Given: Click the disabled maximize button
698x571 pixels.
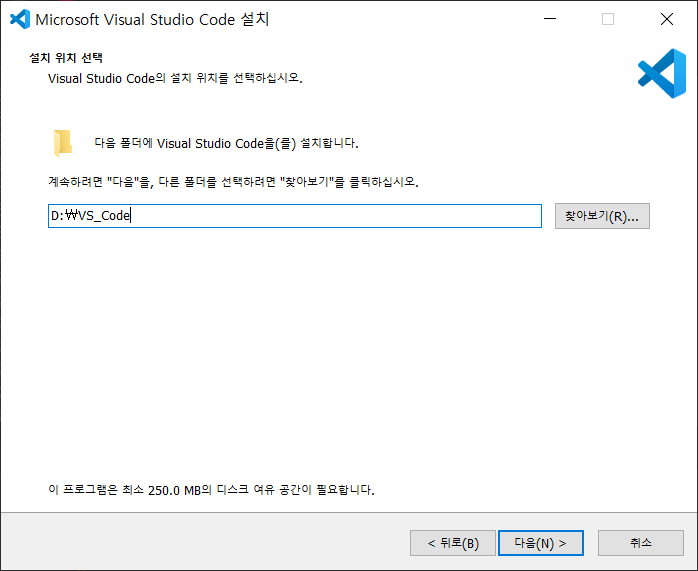Looking at the screenshot, I should pyautogui.click(x=608, y=19).
